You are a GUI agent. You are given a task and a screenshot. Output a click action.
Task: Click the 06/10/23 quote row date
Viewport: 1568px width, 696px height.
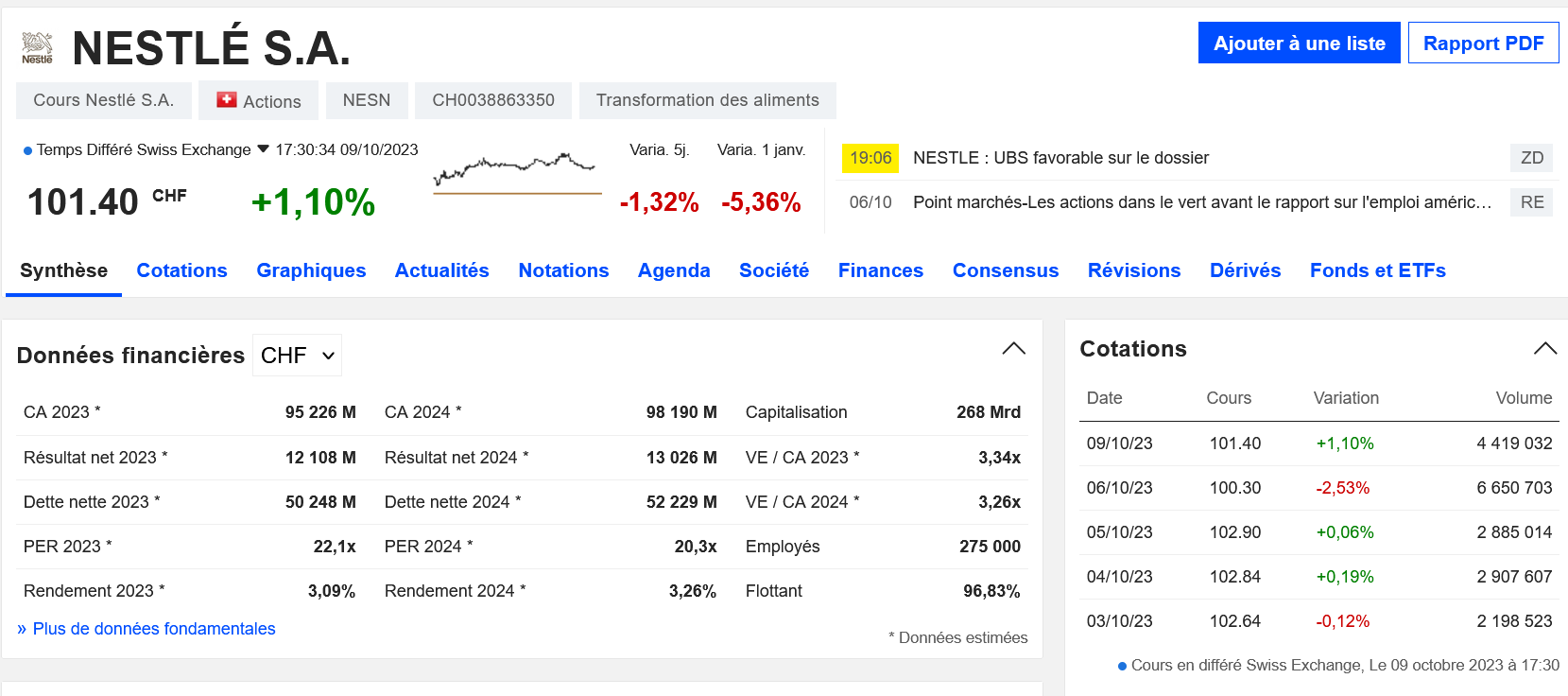[1120, 488]
